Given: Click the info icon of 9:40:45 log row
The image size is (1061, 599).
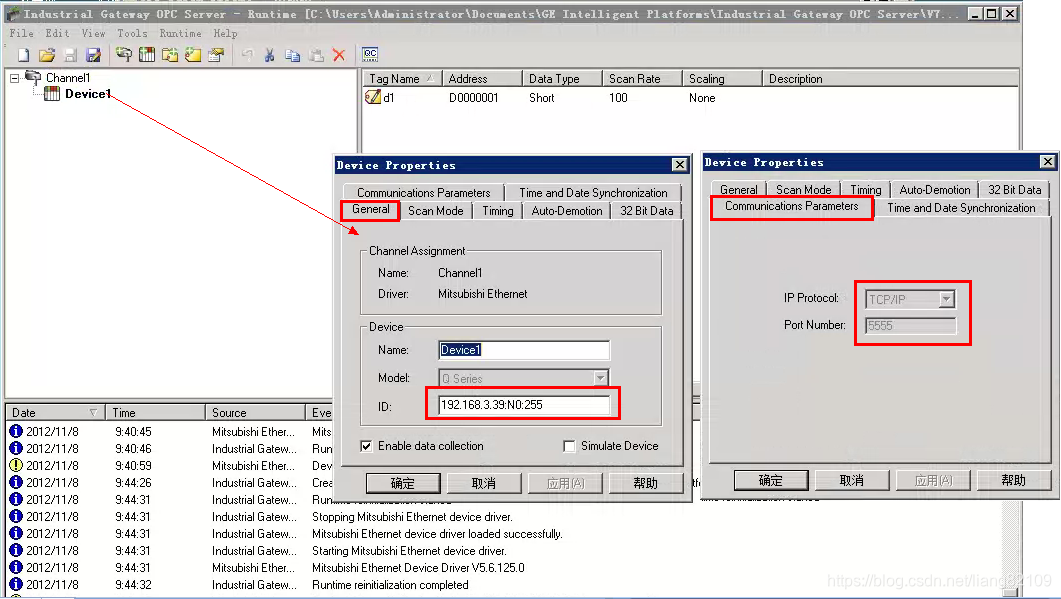Looking at the screenshot, I should tap(16, 431).
